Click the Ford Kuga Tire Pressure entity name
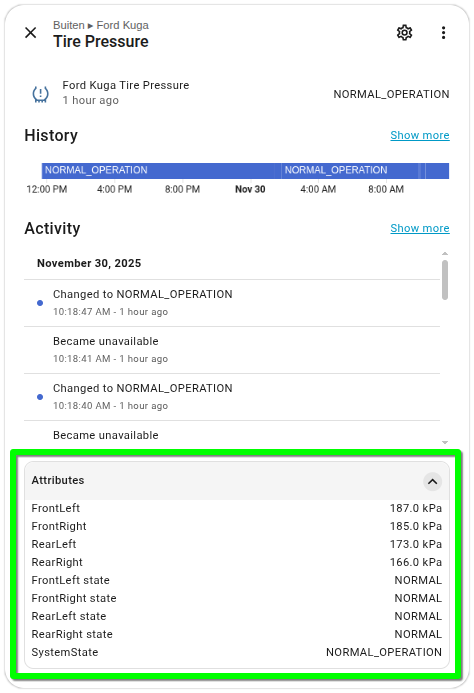Image resolution: width=474 pixels, height=693 pixels. [x=126, y=85]
